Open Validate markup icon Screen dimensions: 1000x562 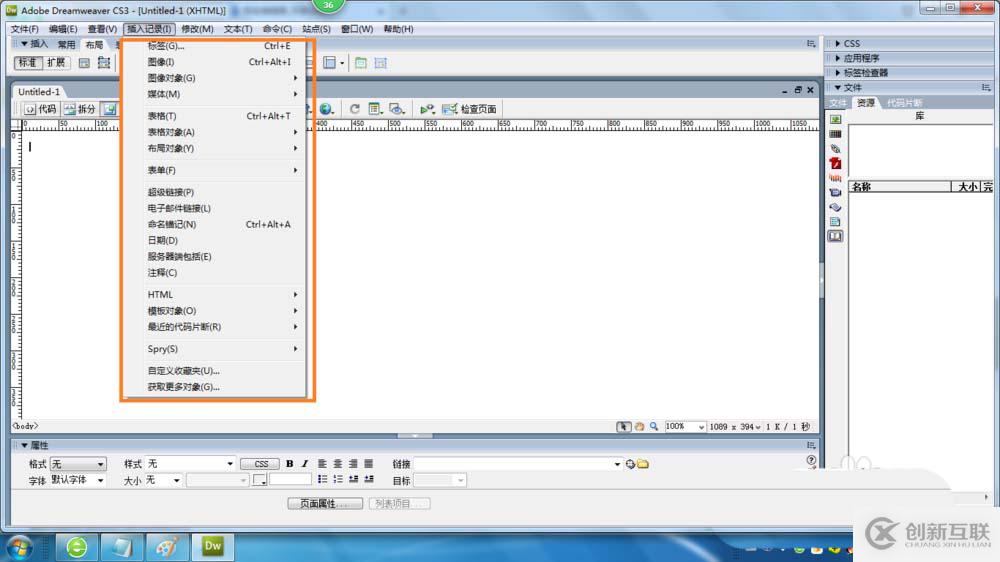point(427,109)
